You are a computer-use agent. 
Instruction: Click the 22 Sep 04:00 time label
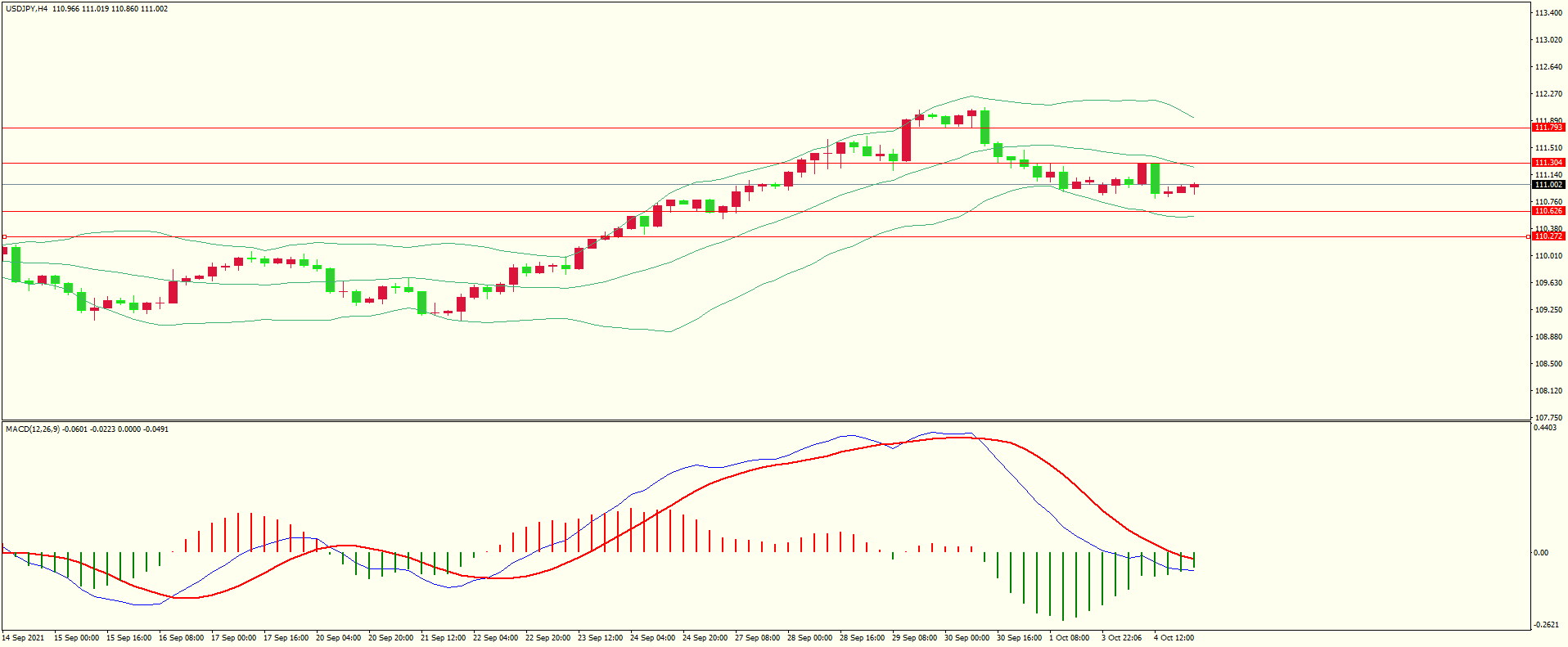pos(495,638)
